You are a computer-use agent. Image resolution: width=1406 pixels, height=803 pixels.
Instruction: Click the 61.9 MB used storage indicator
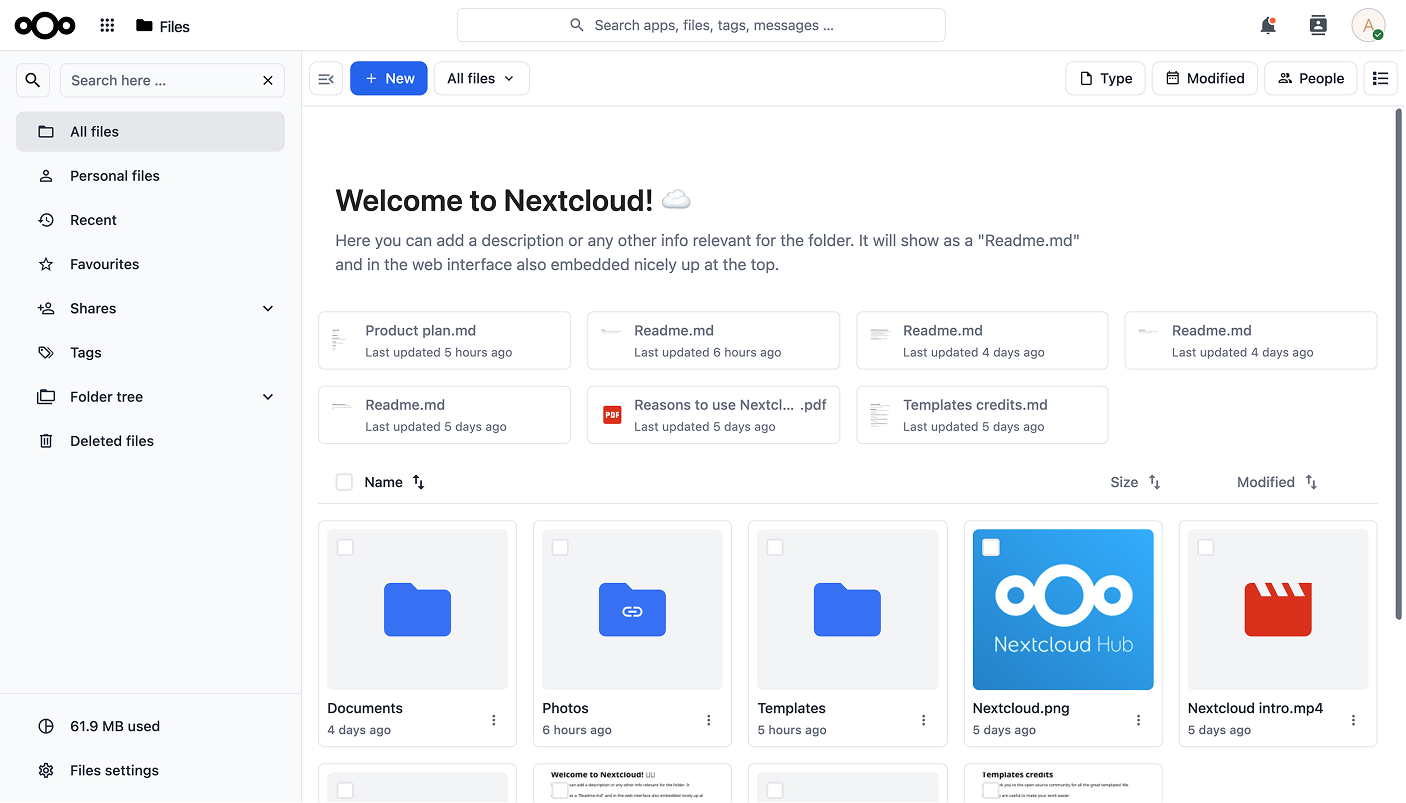click(x=150, y=727)
